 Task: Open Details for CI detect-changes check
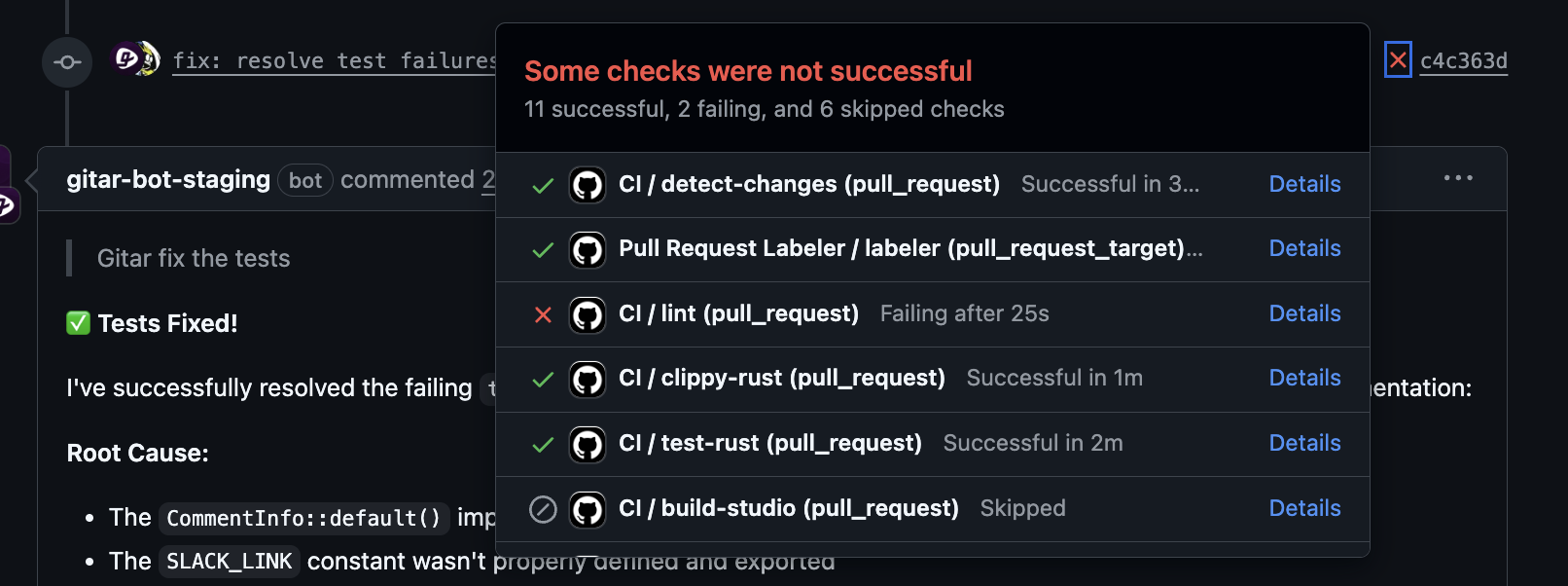(x=1304, y=184)
